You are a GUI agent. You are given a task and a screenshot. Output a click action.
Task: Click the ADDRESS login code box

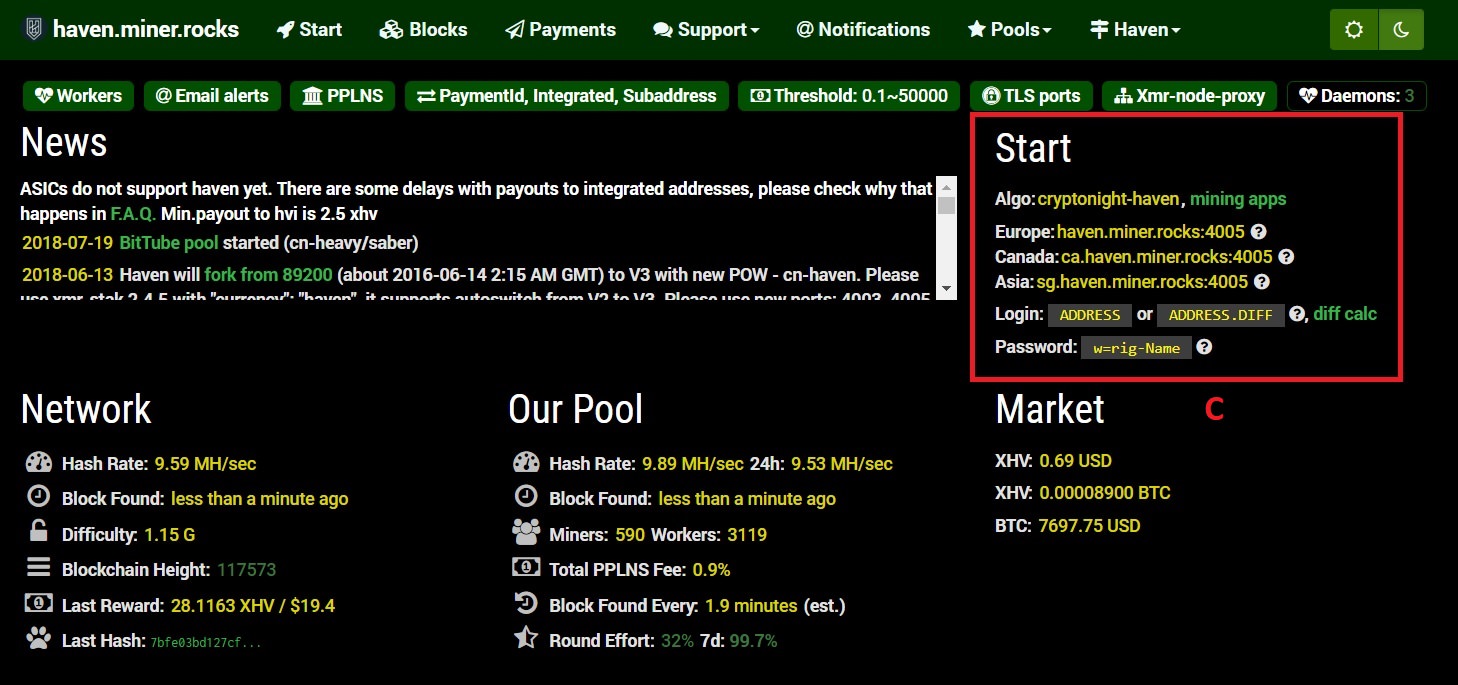(x=1090, y=315)
